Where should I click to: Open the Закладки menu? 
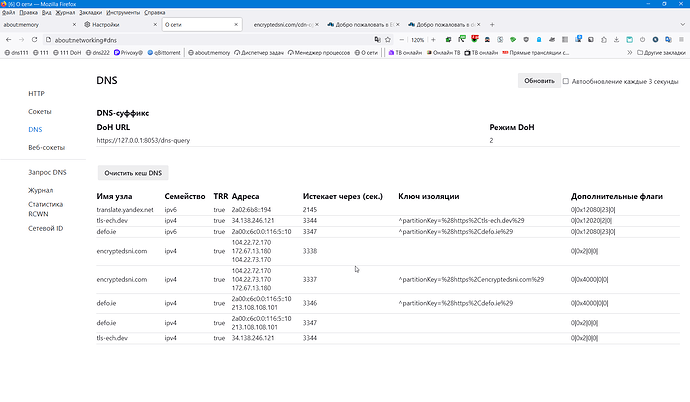[90, 12]
